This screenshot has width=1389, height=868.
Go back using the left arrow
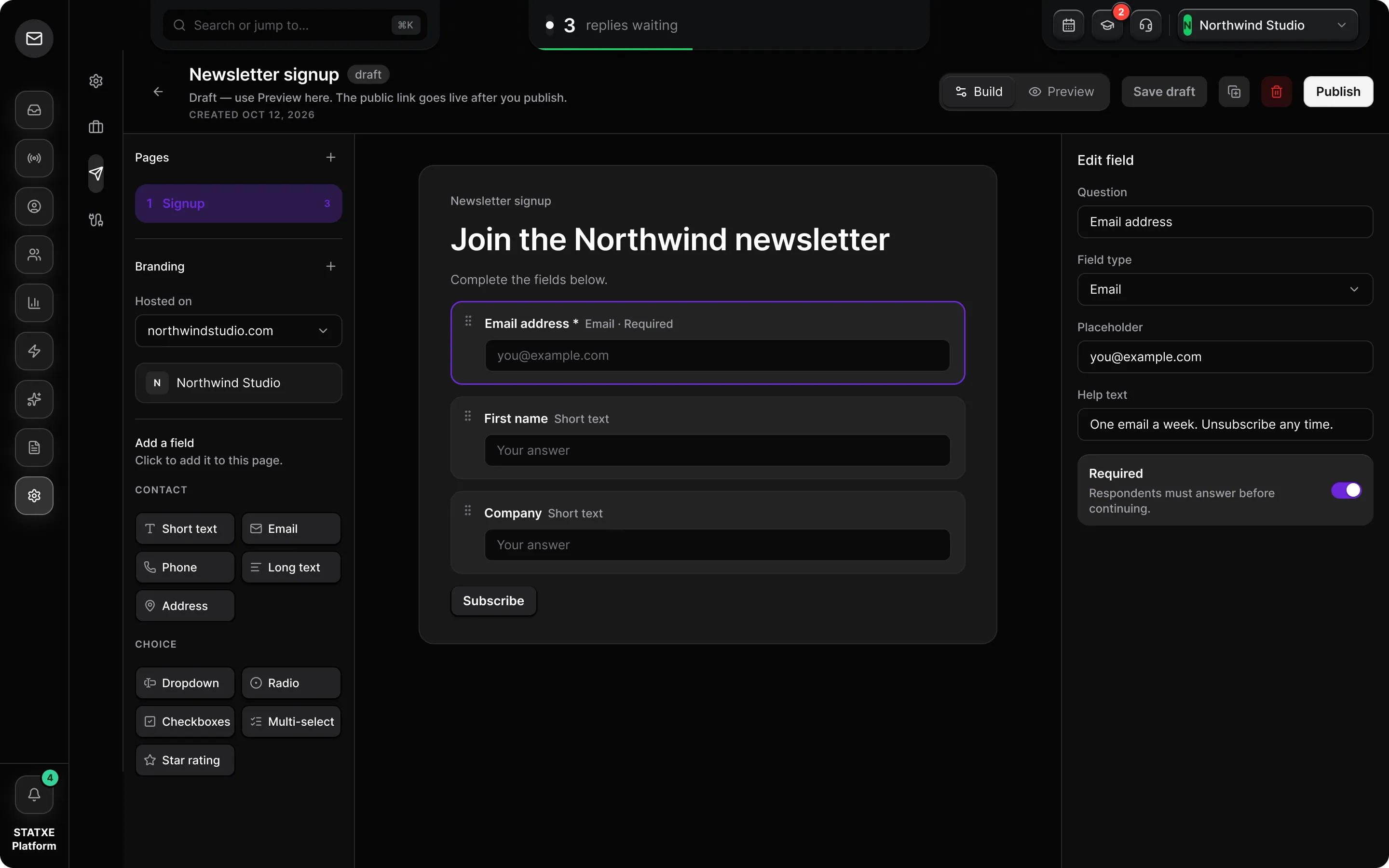click(158, 92)
